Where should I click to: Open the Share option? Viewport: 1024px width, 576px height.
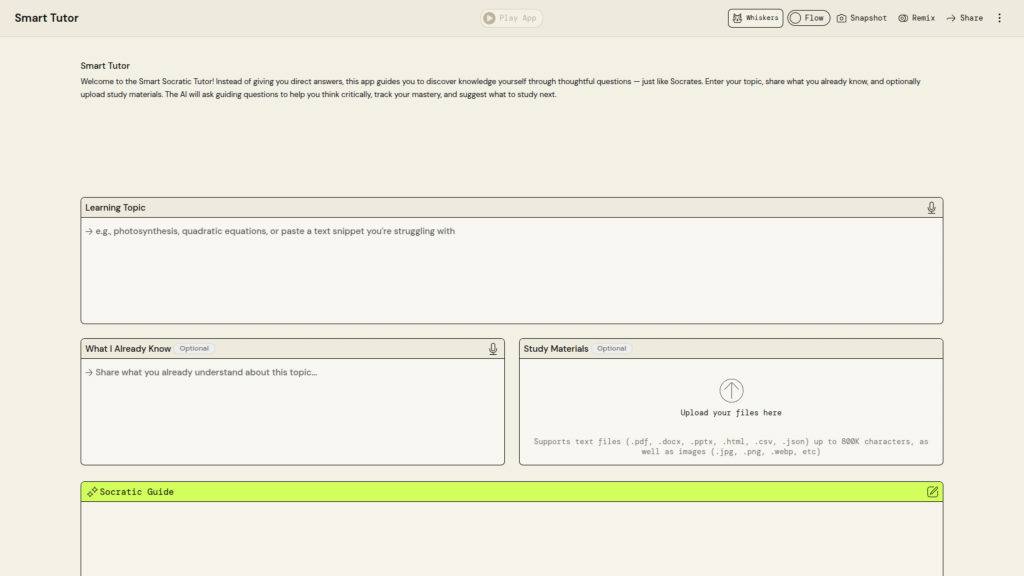pos(964,18)
